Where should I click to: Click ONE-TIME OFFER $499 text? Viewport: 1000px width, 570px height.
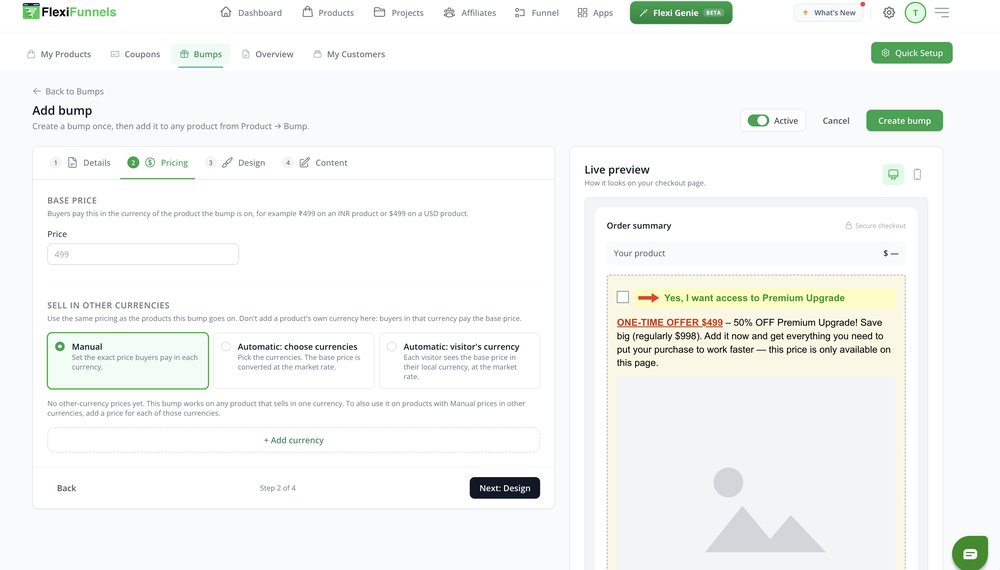670,323
